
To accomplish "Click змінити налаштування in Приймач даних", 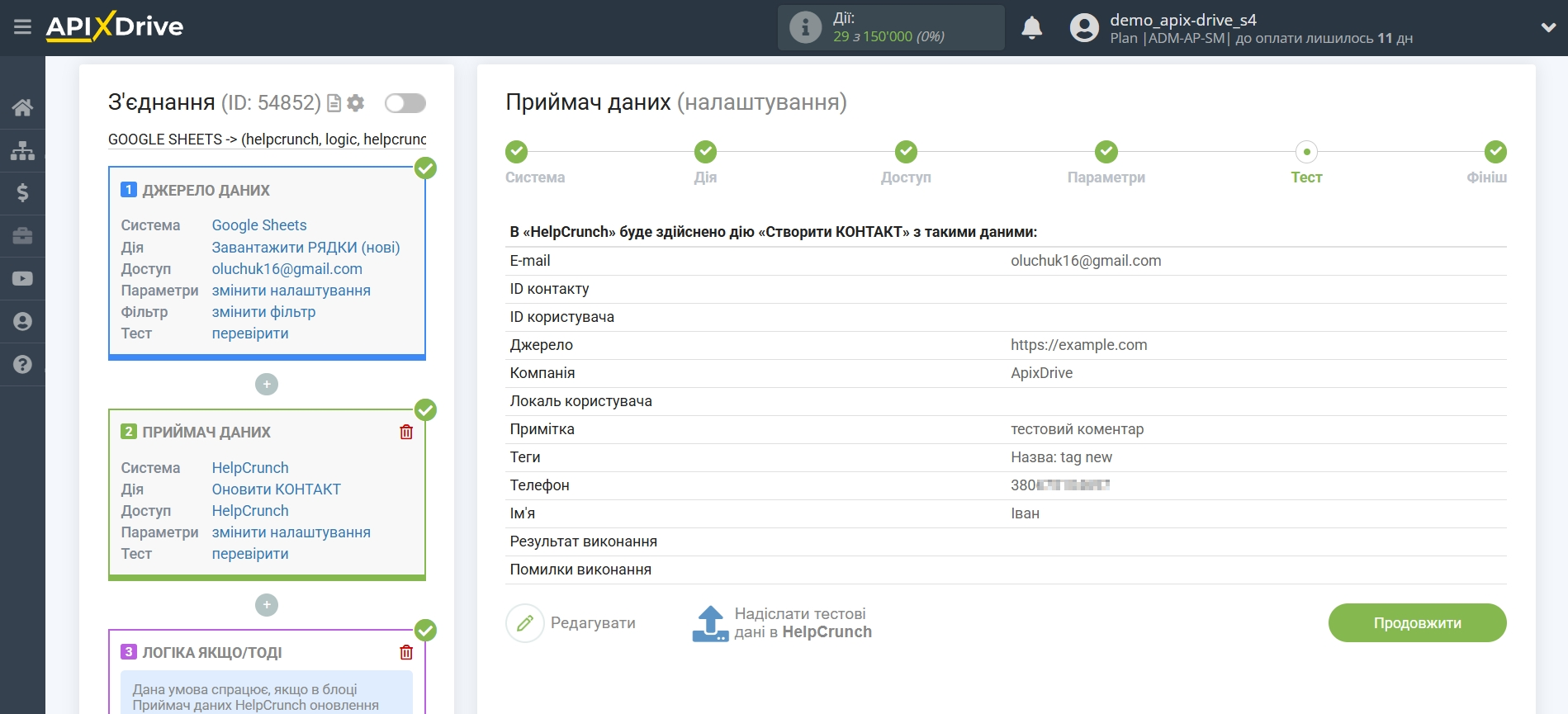I will (291, 532).
